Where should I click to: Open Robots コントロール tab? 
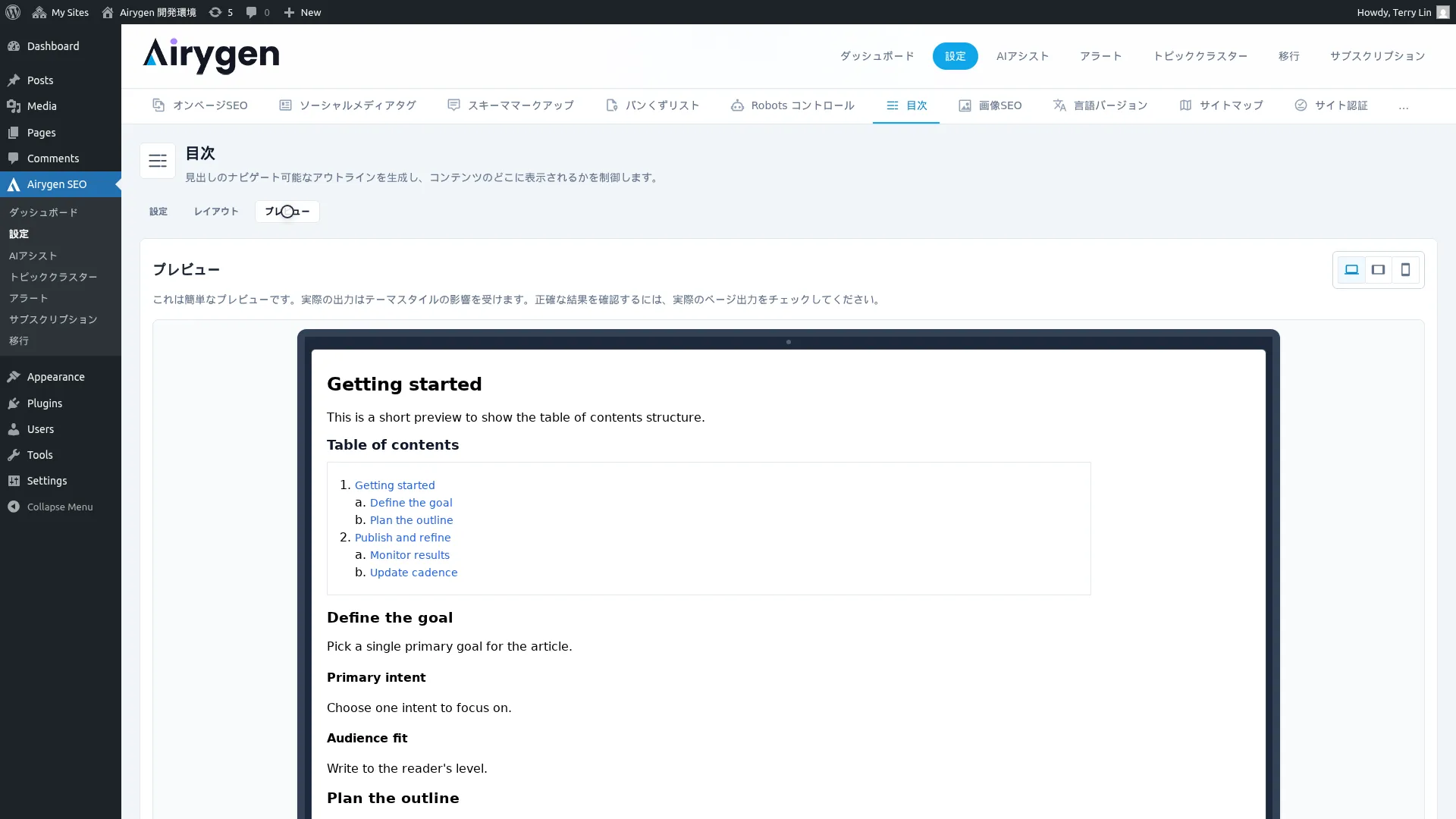click(x=792, y=105)
